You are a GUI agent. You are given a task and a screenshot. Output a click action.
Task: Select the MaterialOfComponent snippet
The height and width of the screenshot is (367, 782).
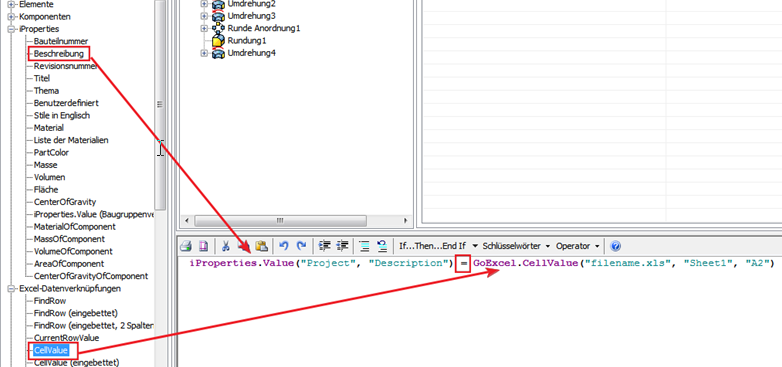[75, 227]
